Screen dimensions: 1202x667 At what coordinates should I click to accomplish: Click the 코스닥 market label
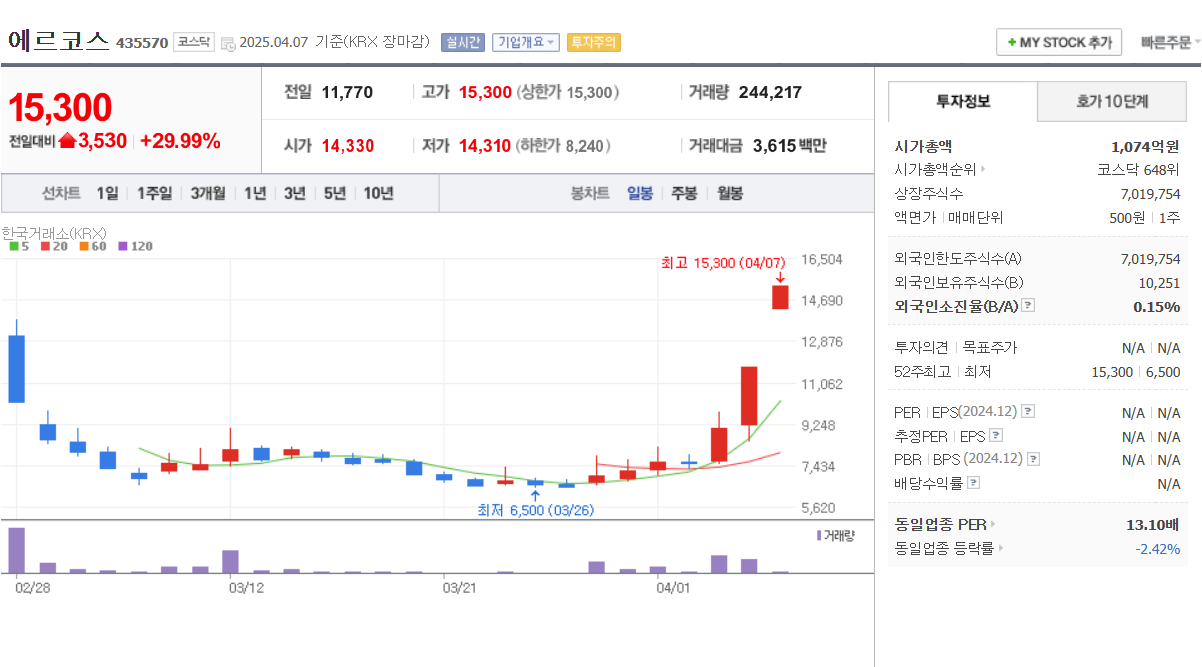[193, 42]
